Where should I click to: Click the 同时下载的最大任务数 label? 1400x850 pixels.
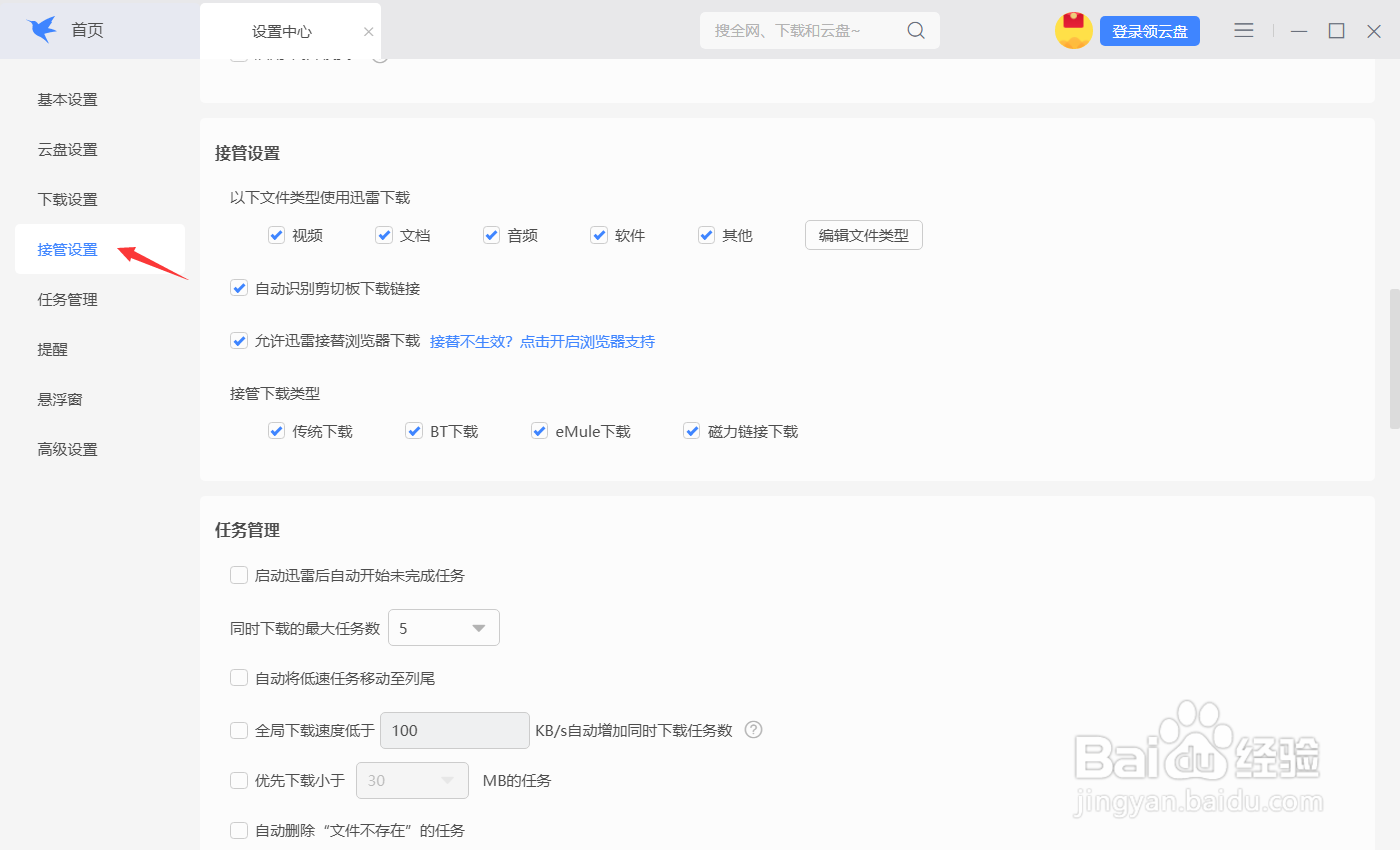click(305, 629)
